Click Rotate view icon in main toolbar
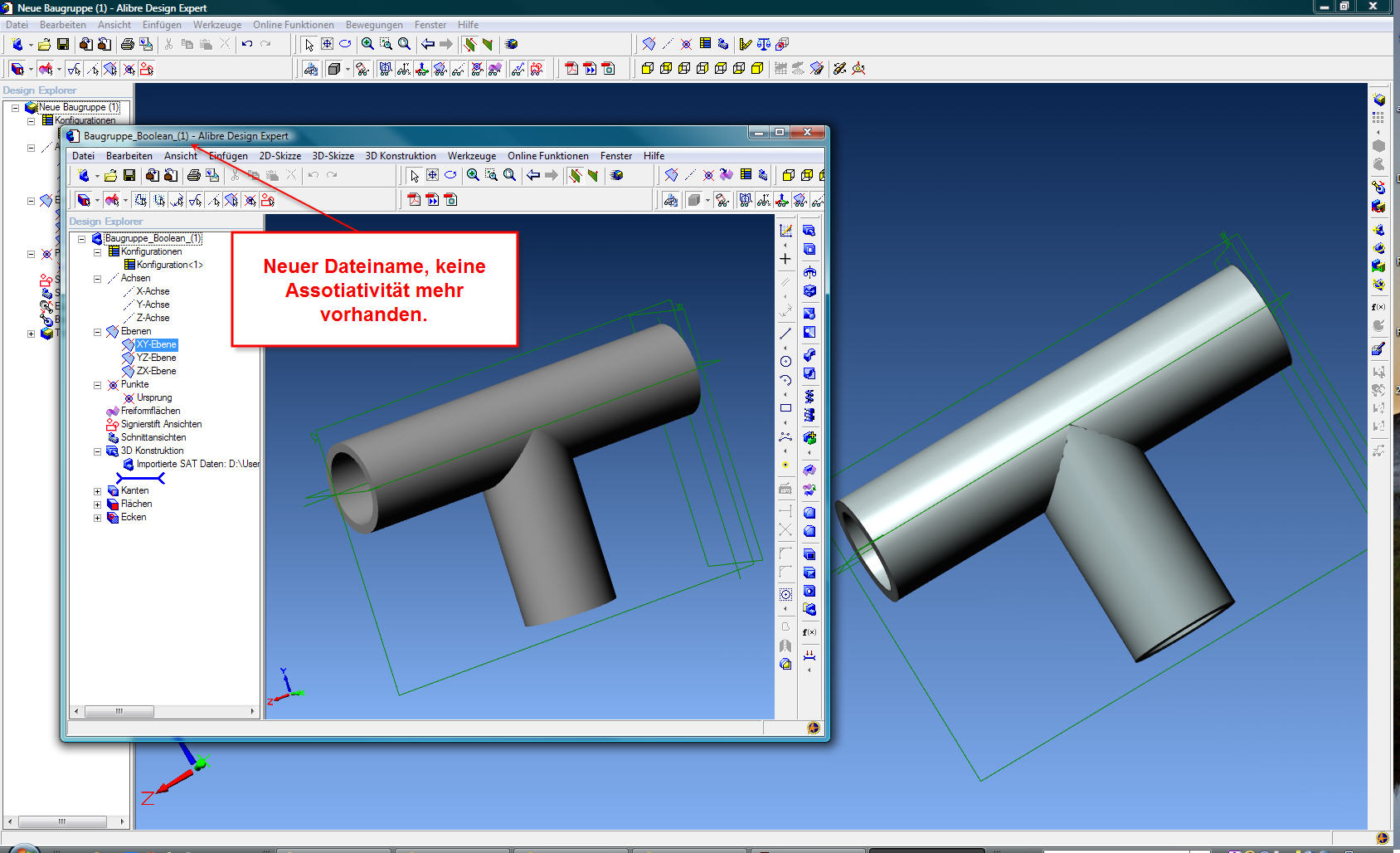This screenshot has width=1400, height=853. click(345, 44)
